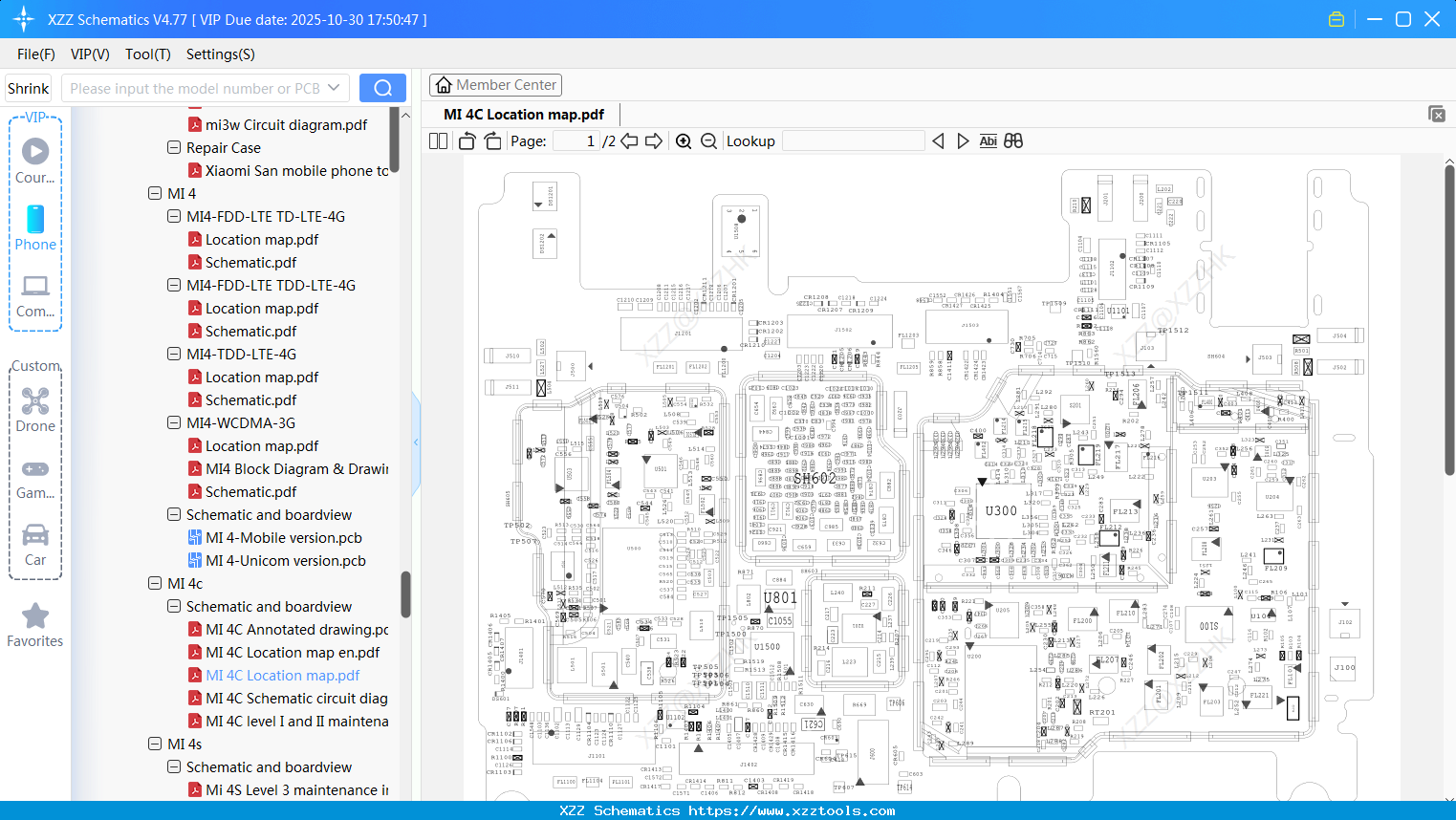This screenshot has height=820, width=1456.
Task: Open the search field model dropdown
Action: pos(334,87)
